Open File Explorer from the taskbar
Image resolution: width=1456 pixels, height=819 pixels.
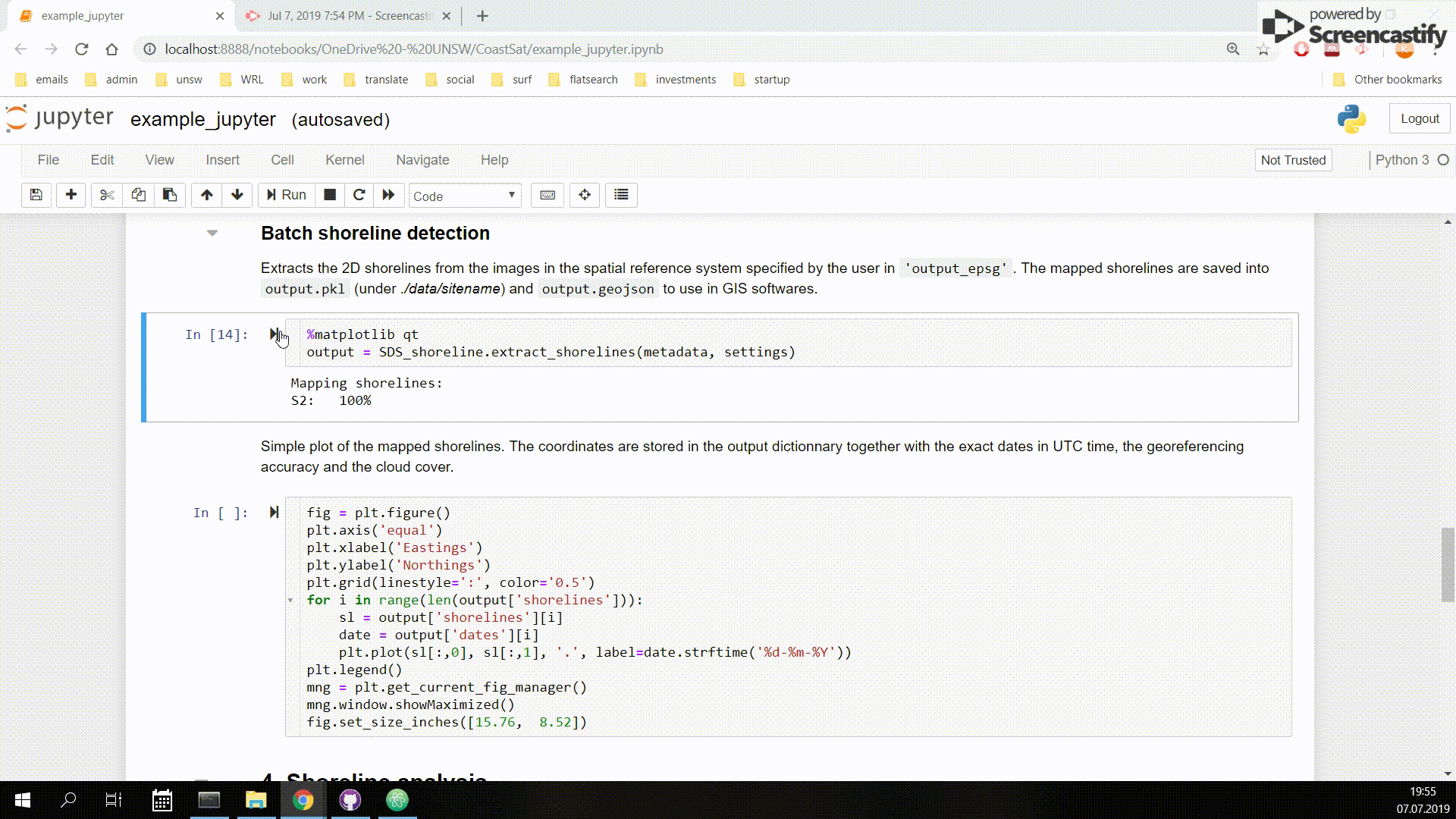(x=256, y=800)
